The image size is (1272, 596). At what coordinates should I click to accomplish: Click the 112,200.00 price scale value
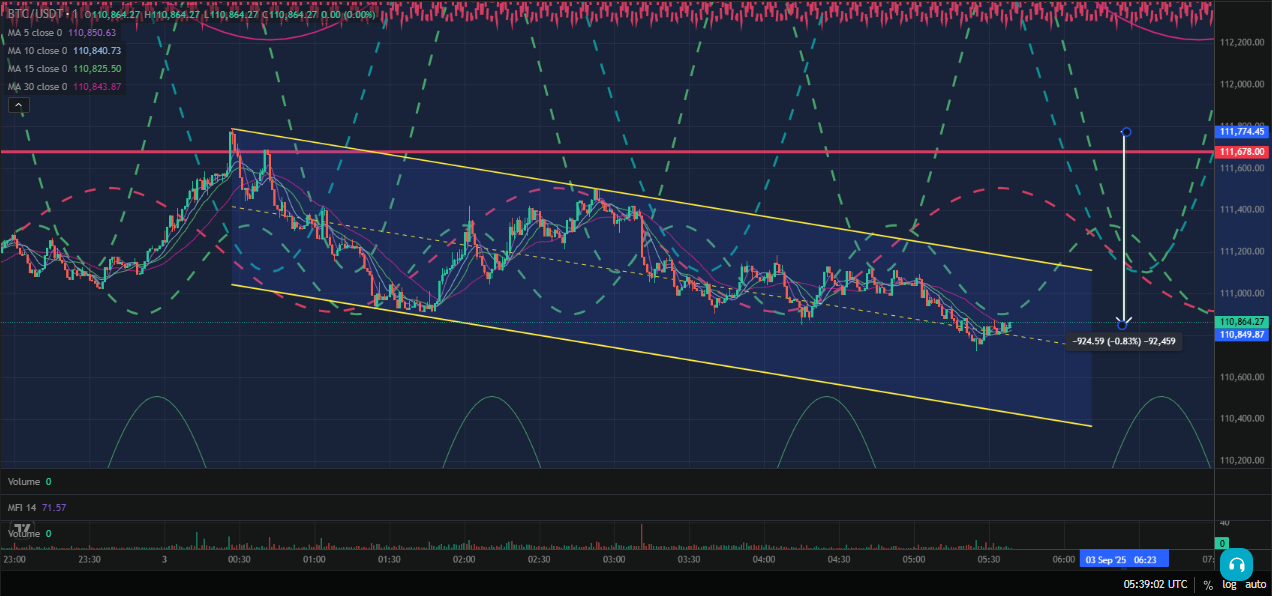1243,43
